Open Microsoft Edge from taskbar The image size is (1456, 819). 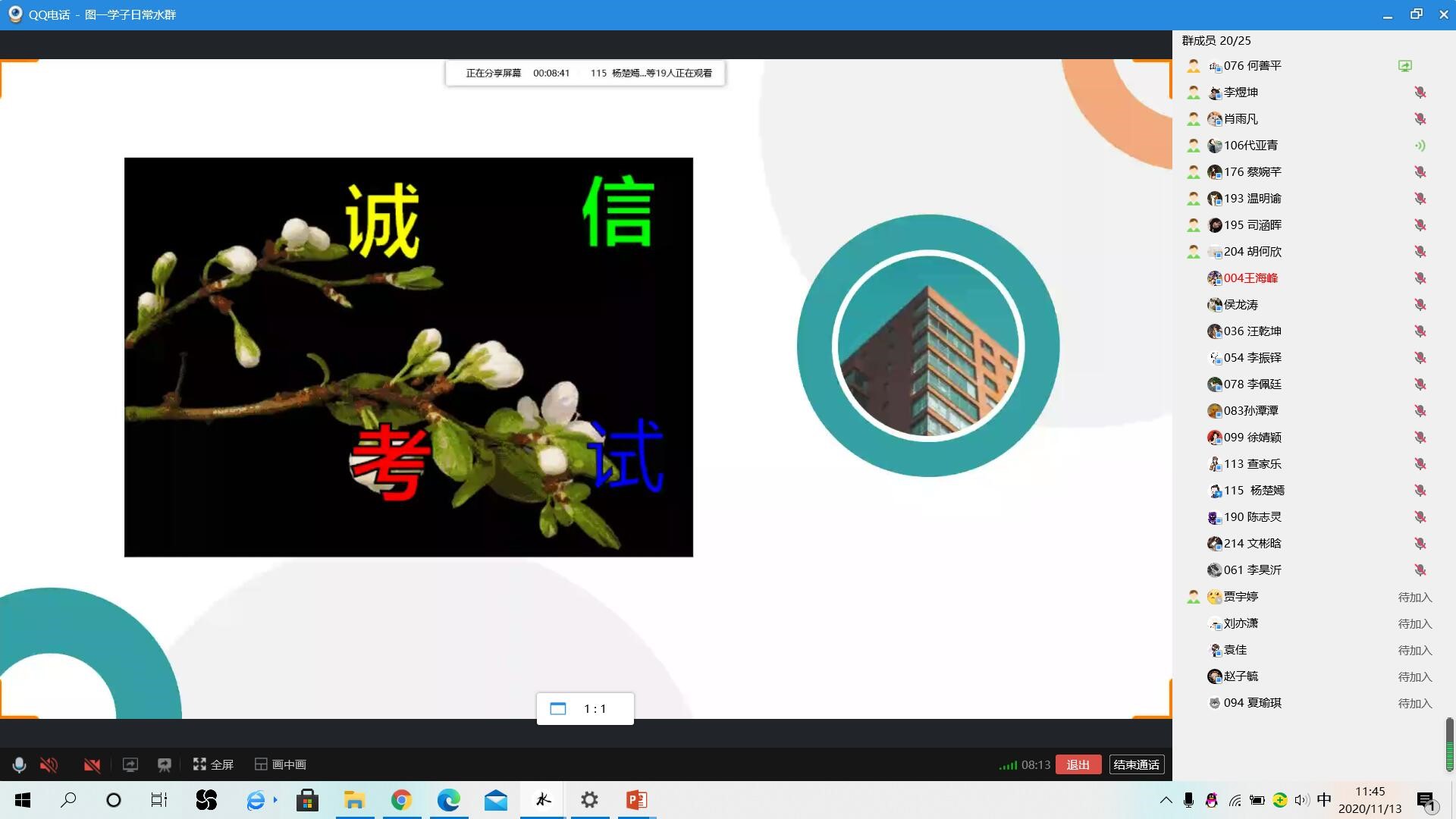coord(448,800)
